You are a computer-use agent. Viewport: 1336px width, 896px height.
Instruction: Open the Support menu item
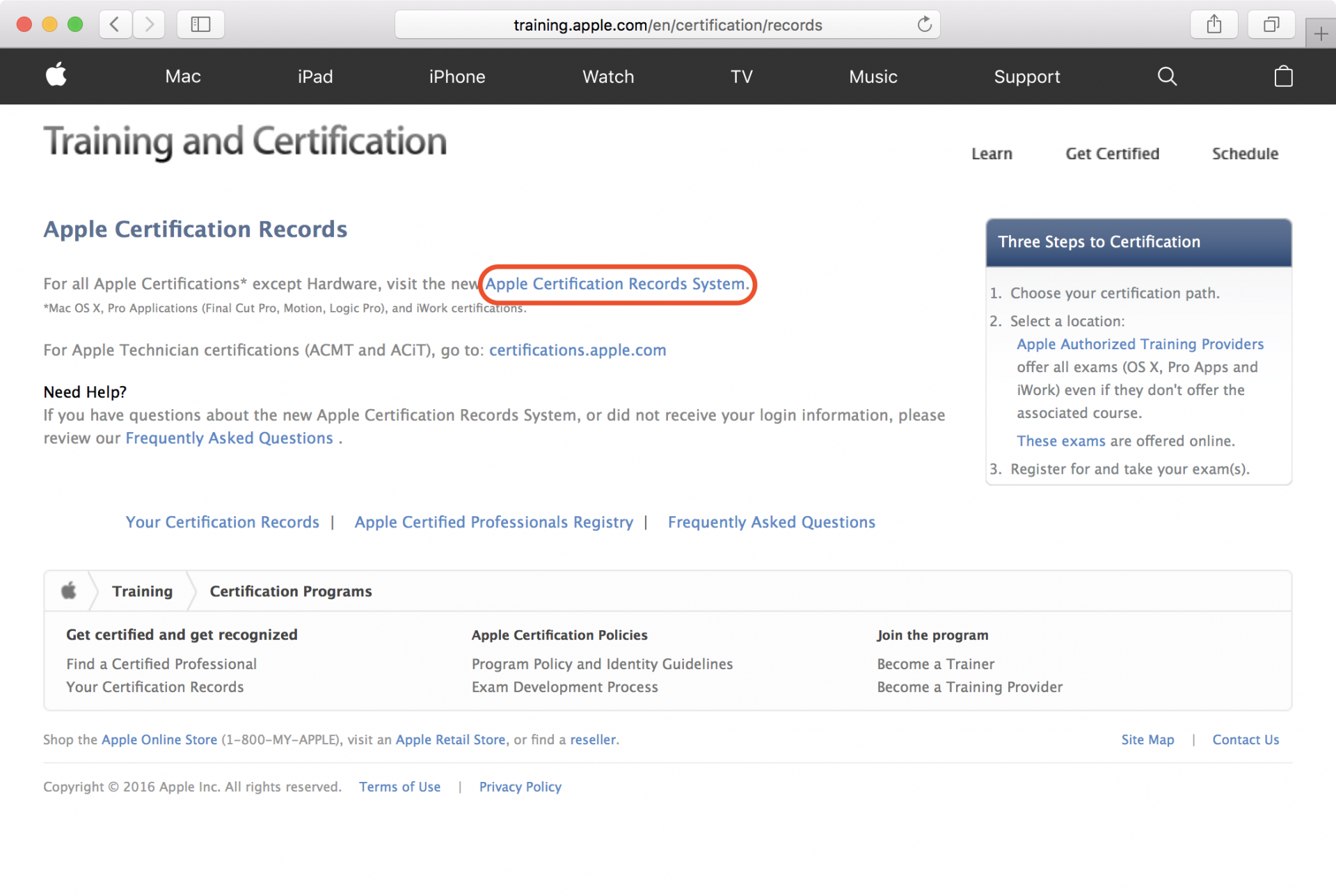coord(1026,77)
